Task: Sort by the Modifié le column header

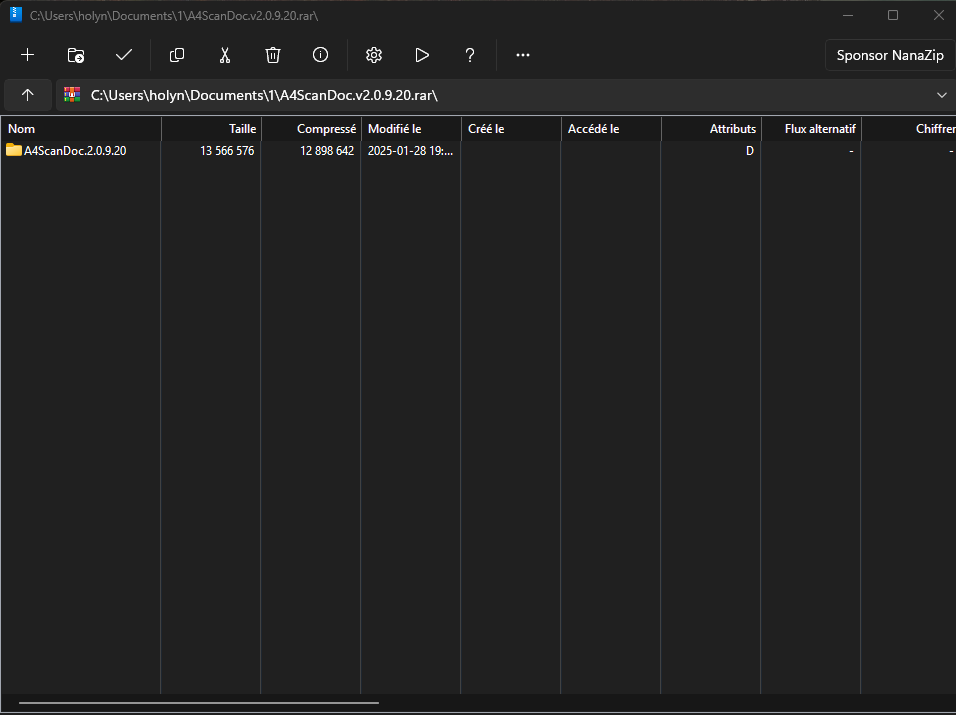Action: point(410,129)
